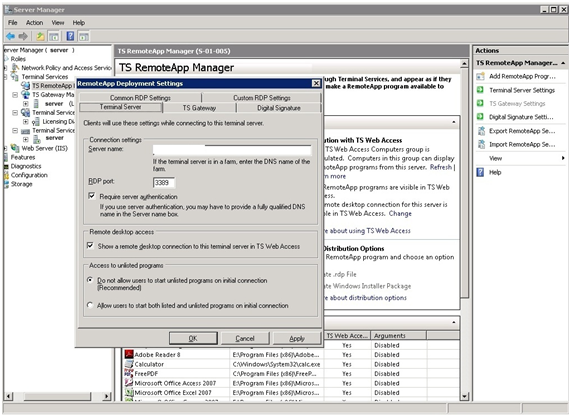571x417 pixels.
Task: Select Allow users to start both listed and unlisted
Action: click(90, 305)
